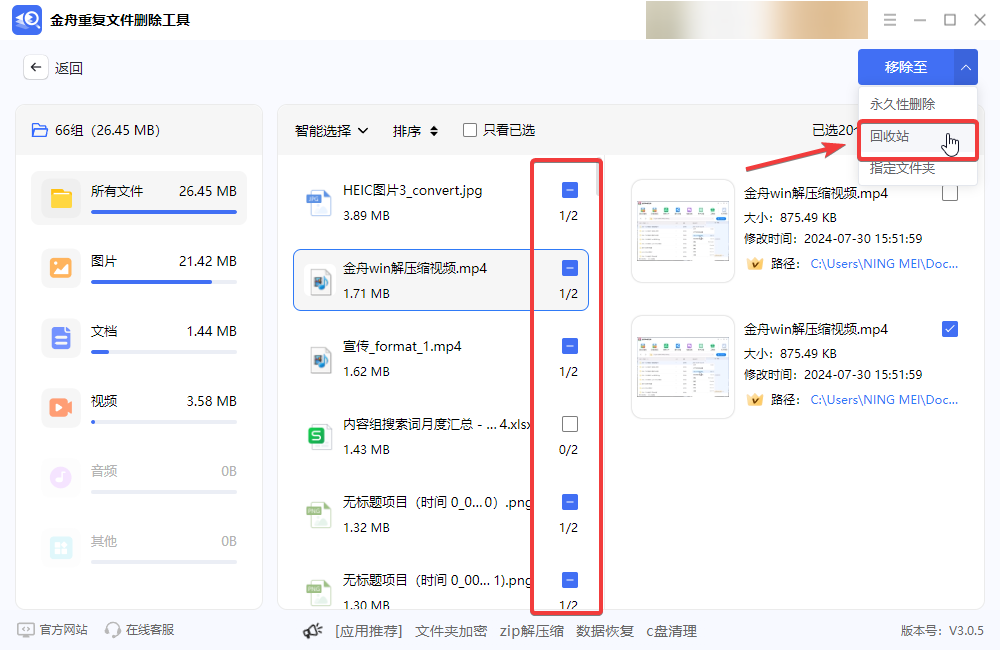1000x650 pixels.
Task: Check the first 金舟win解压缩视频.mp4 detail checkbox
Action: click(950, 193)
